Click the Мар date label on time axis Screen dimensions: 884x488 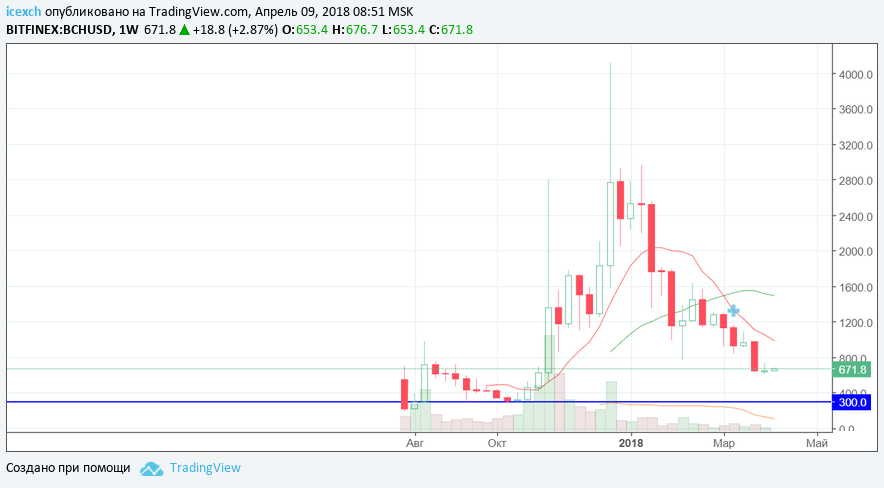pyautogui.click(x=724, y=443)
